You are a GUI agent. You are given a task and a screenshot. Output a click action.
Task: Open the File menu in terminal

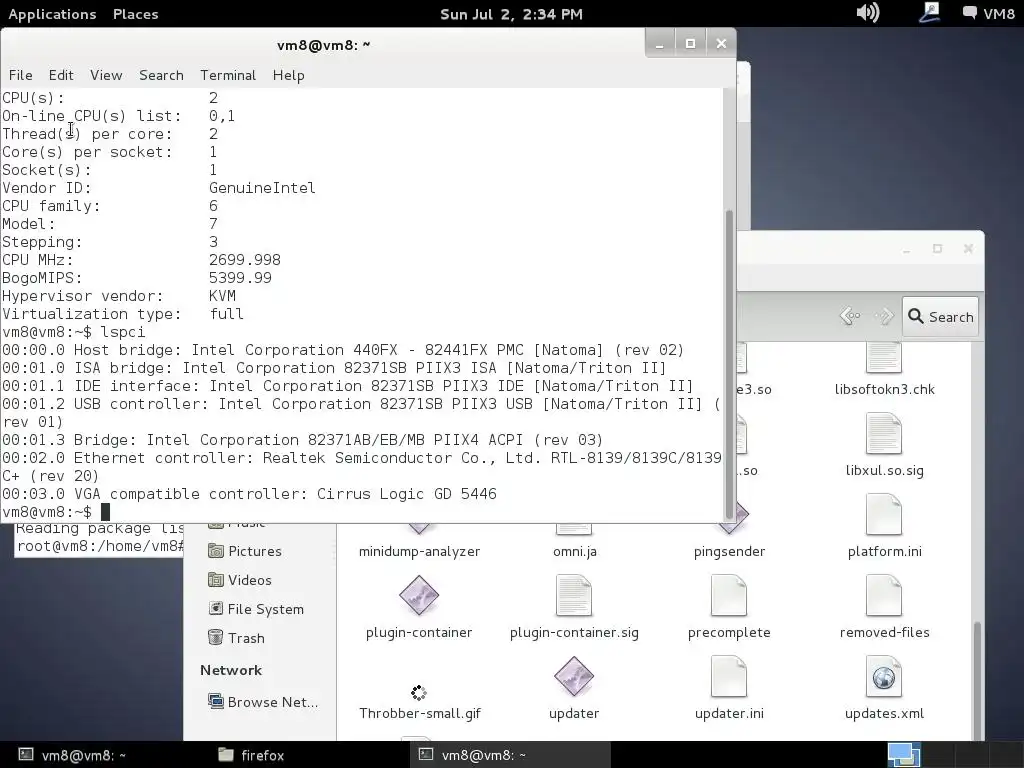(20, 75)
